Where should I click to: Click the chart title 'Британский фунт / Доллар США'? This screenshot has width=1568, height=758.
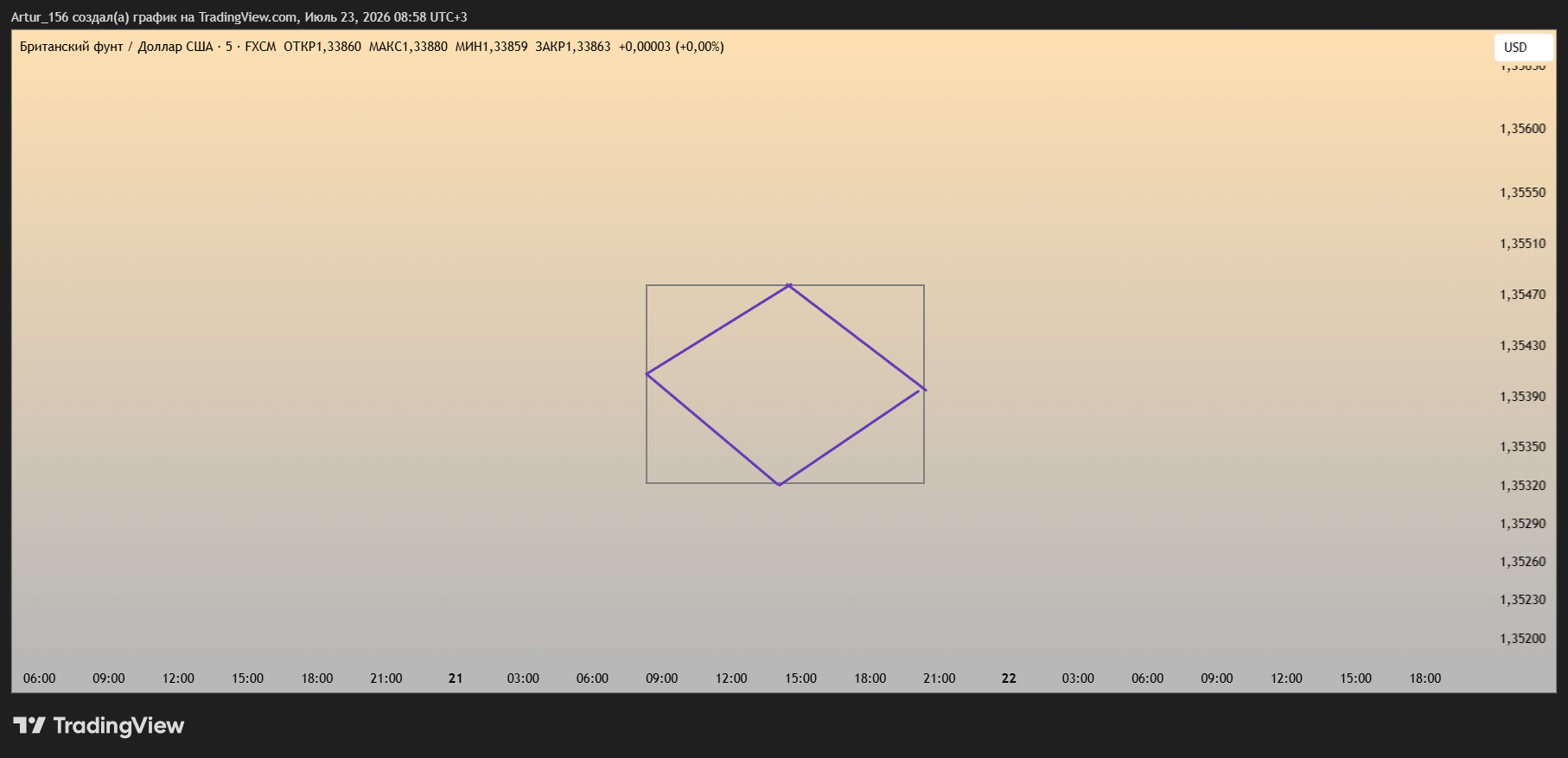click(116, 47)
